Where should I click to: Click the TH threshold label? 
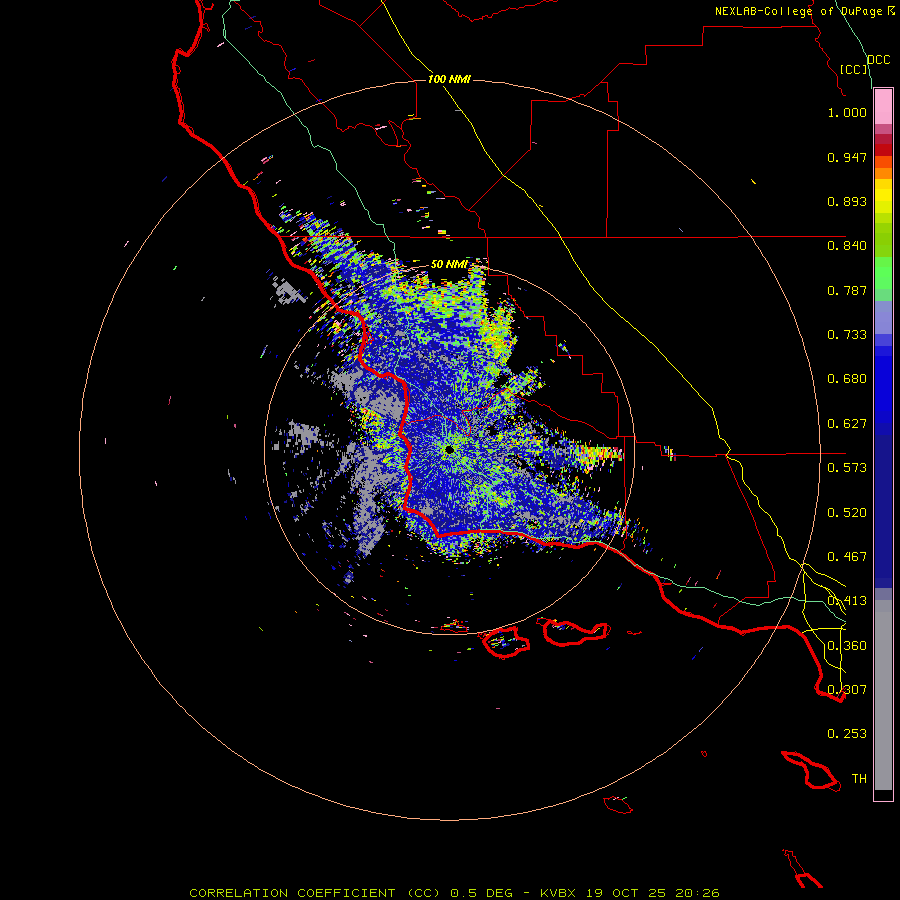[859, 779]
